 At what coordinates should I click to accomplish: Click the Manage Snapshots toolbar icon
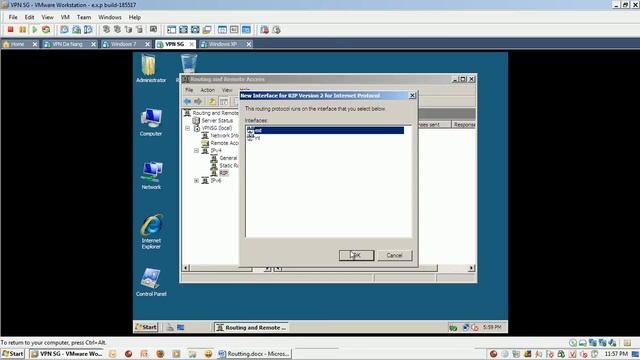(x=88, y=29)
